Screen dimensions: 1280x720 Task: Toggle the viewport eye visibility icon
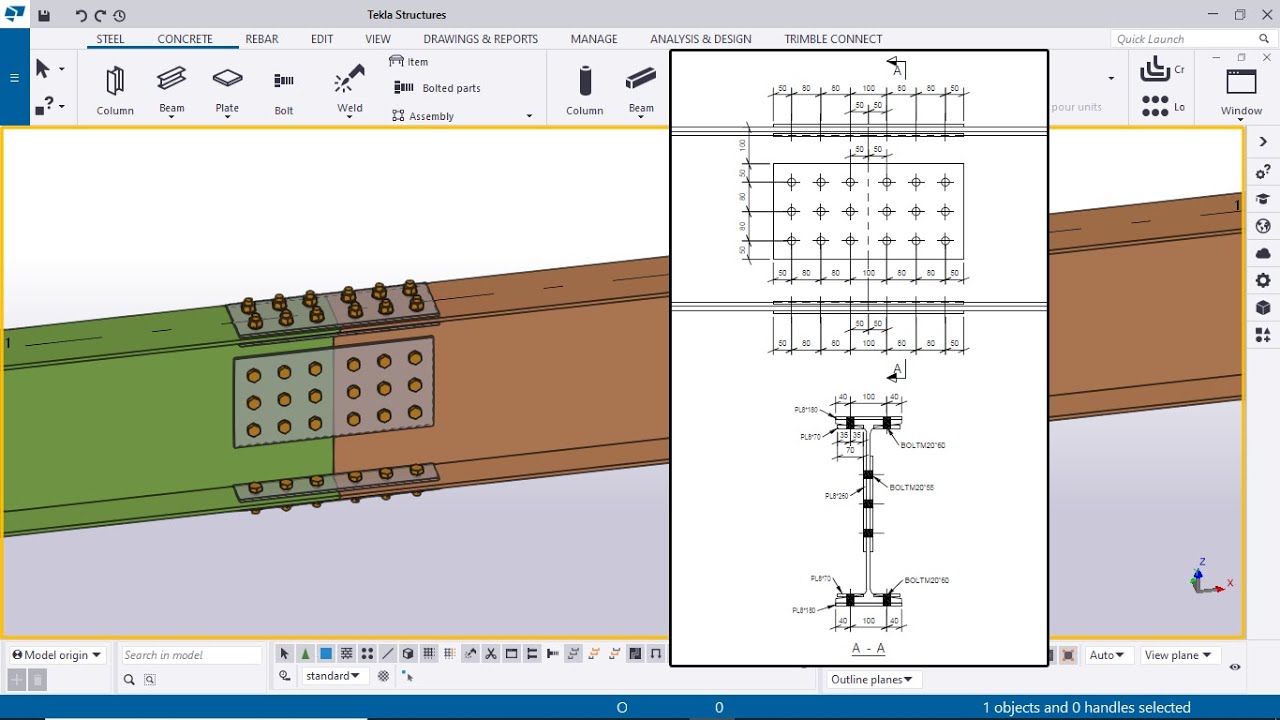1235,667
